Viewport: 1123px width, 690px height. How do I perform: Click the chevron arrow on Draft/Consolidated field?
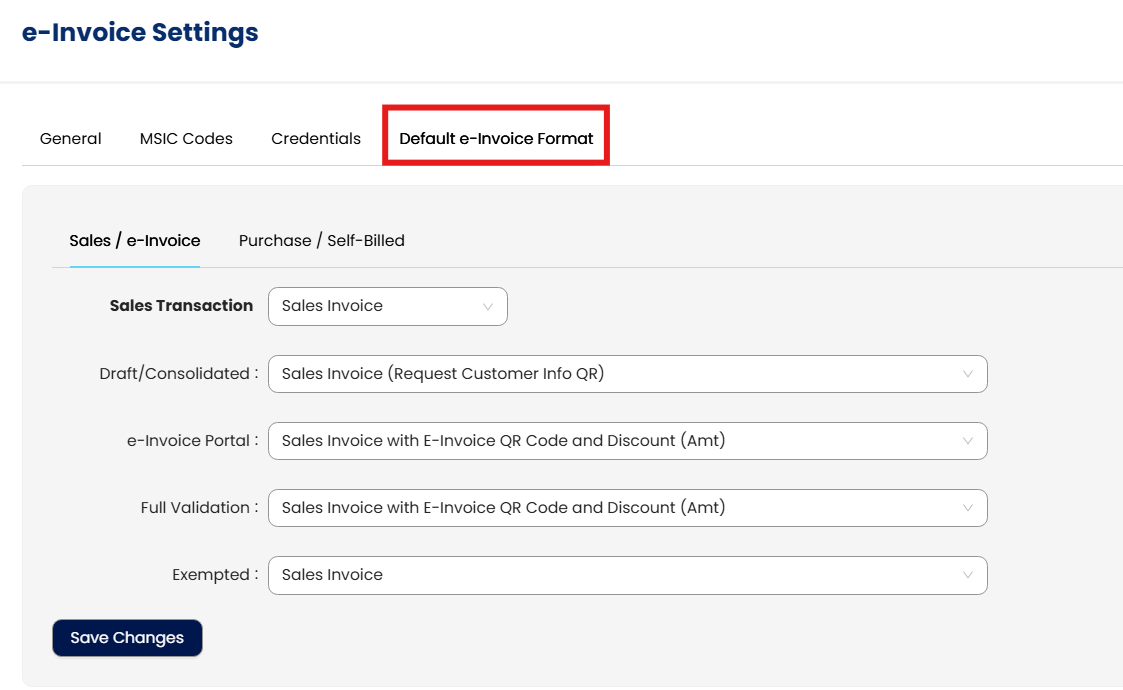968,374
